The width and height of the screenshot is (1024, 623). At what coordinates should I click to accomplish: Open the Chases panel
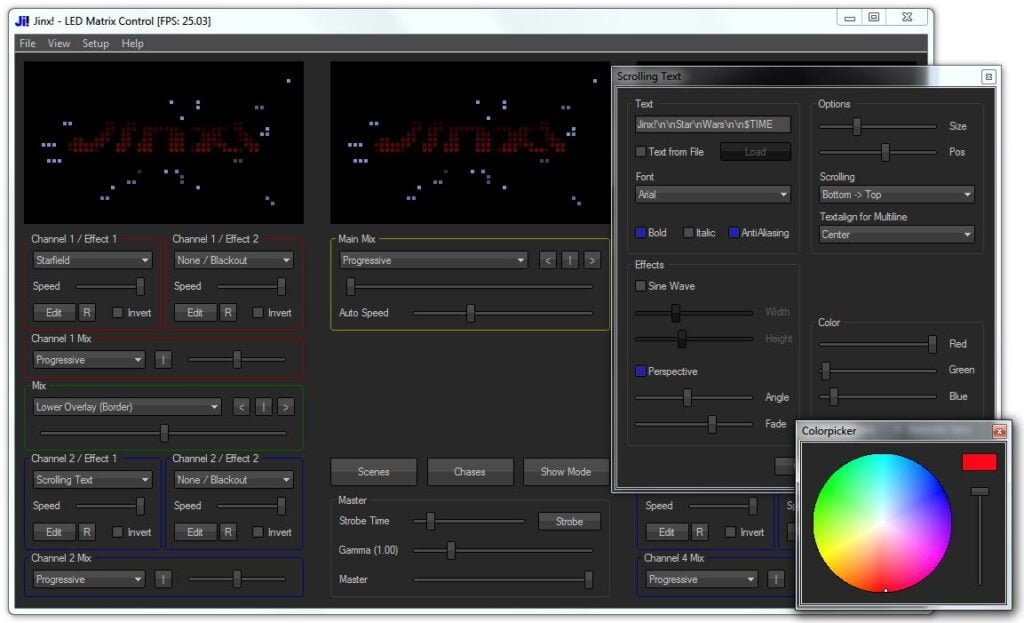coord(470,471)
